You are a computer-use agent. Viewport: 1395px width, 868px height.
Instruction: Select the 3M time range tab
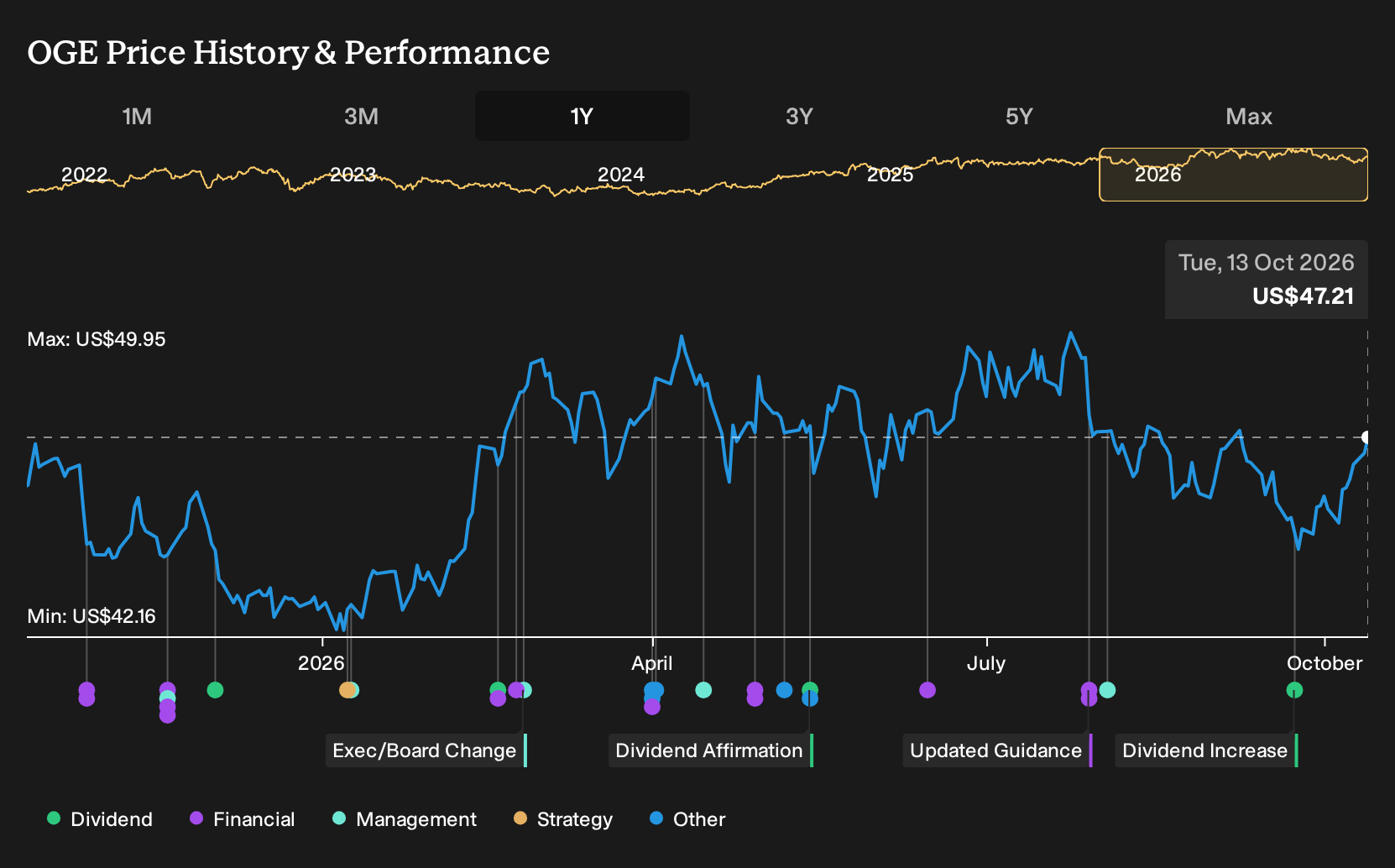[361, 116]
